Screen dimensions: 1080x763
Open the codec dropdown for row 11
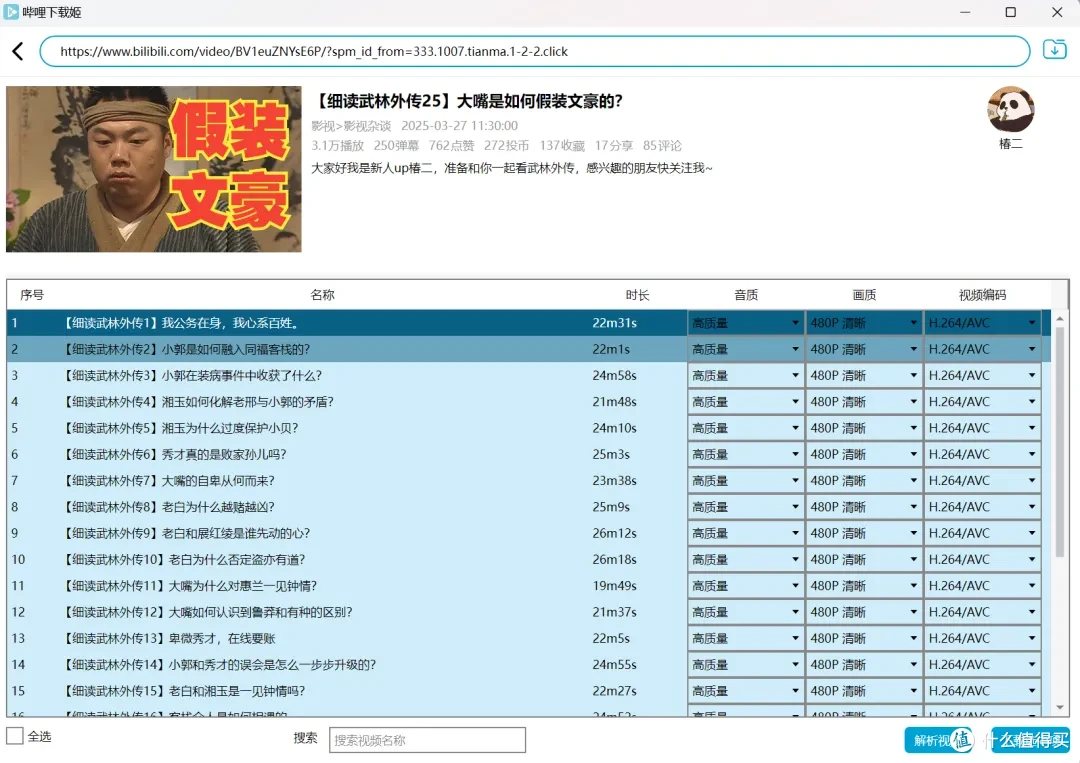click(x=982, y=585)
